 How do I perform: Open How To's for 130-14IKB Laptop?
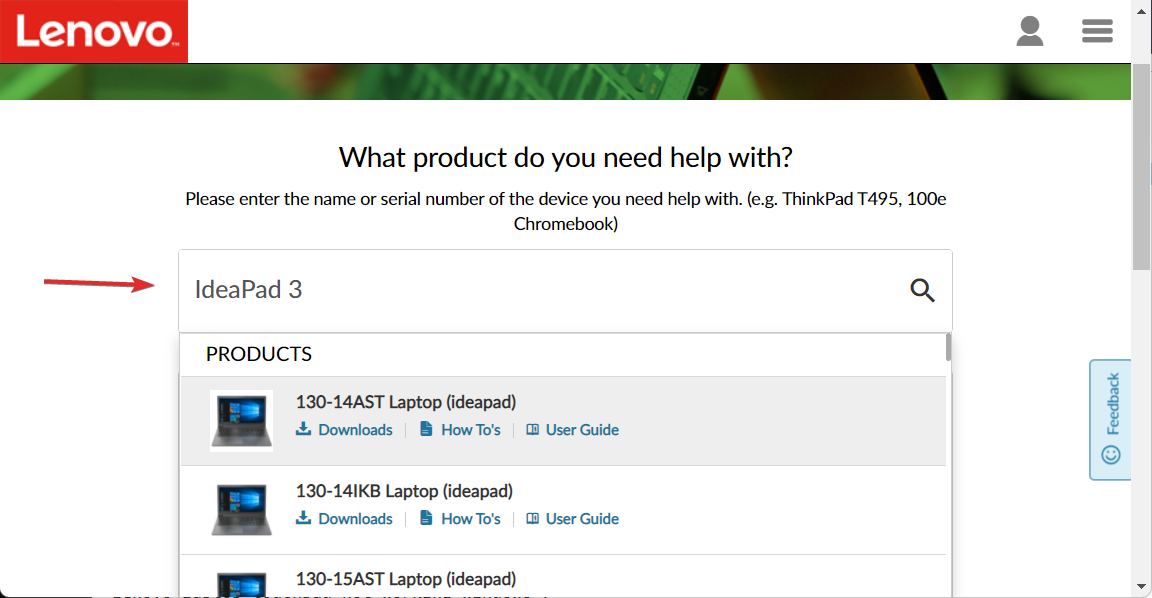[x=470, y=519]
